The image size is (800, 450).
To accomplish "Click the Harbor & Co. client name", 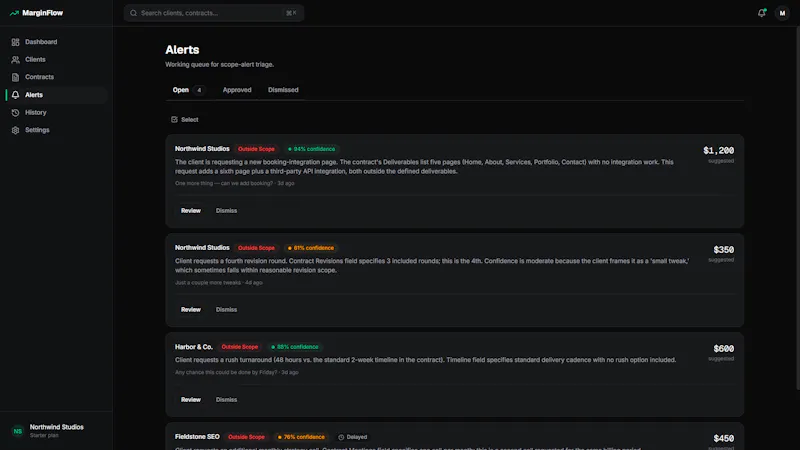I will [x=193, y=347].
